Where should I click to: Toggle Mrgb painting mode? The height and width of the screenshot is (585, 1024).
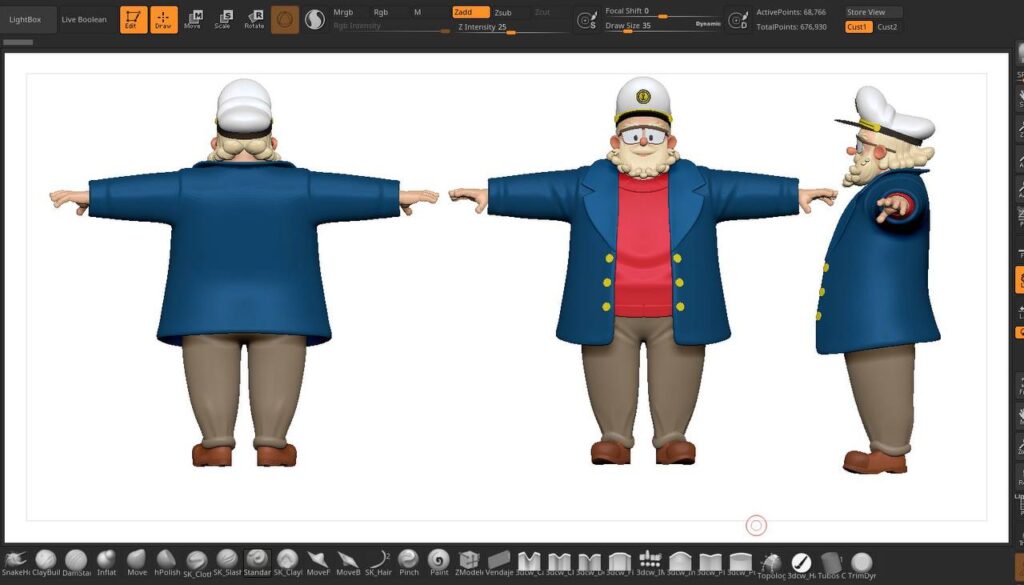pos(344,13)
